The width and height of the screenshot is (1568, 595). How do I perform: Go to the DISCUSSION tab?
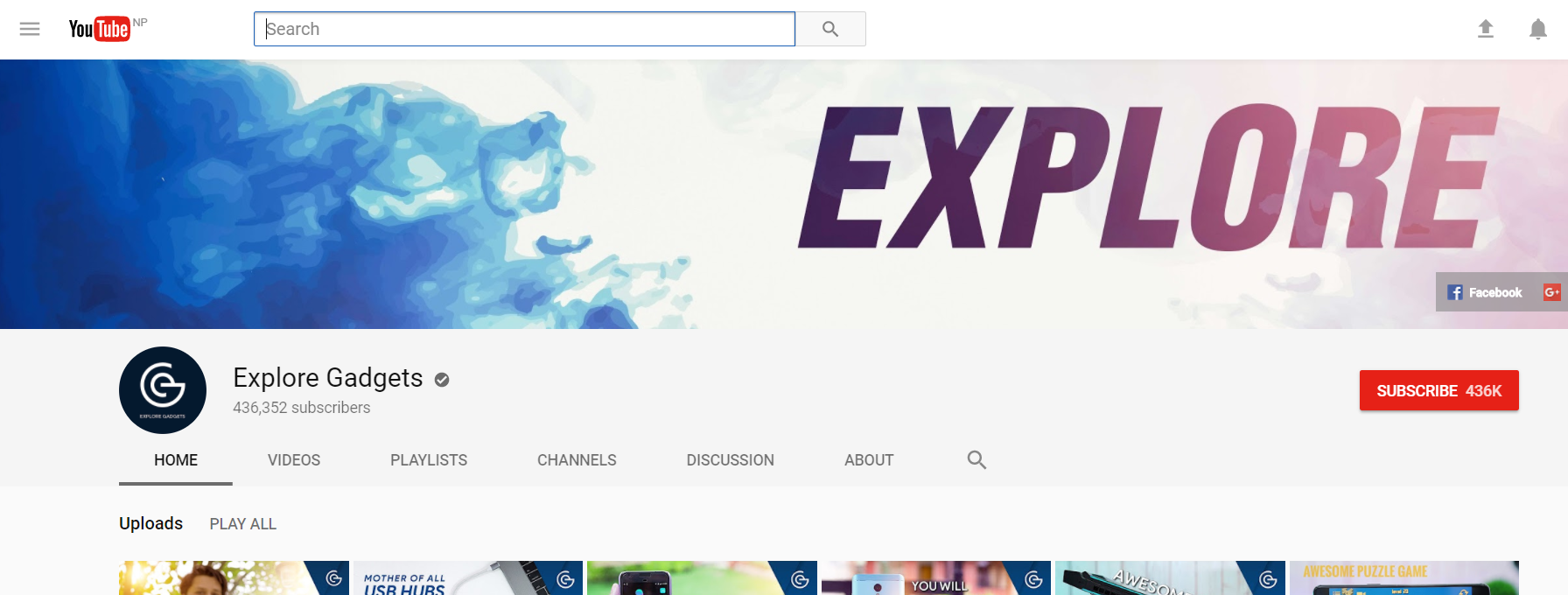tap(731, 460)
